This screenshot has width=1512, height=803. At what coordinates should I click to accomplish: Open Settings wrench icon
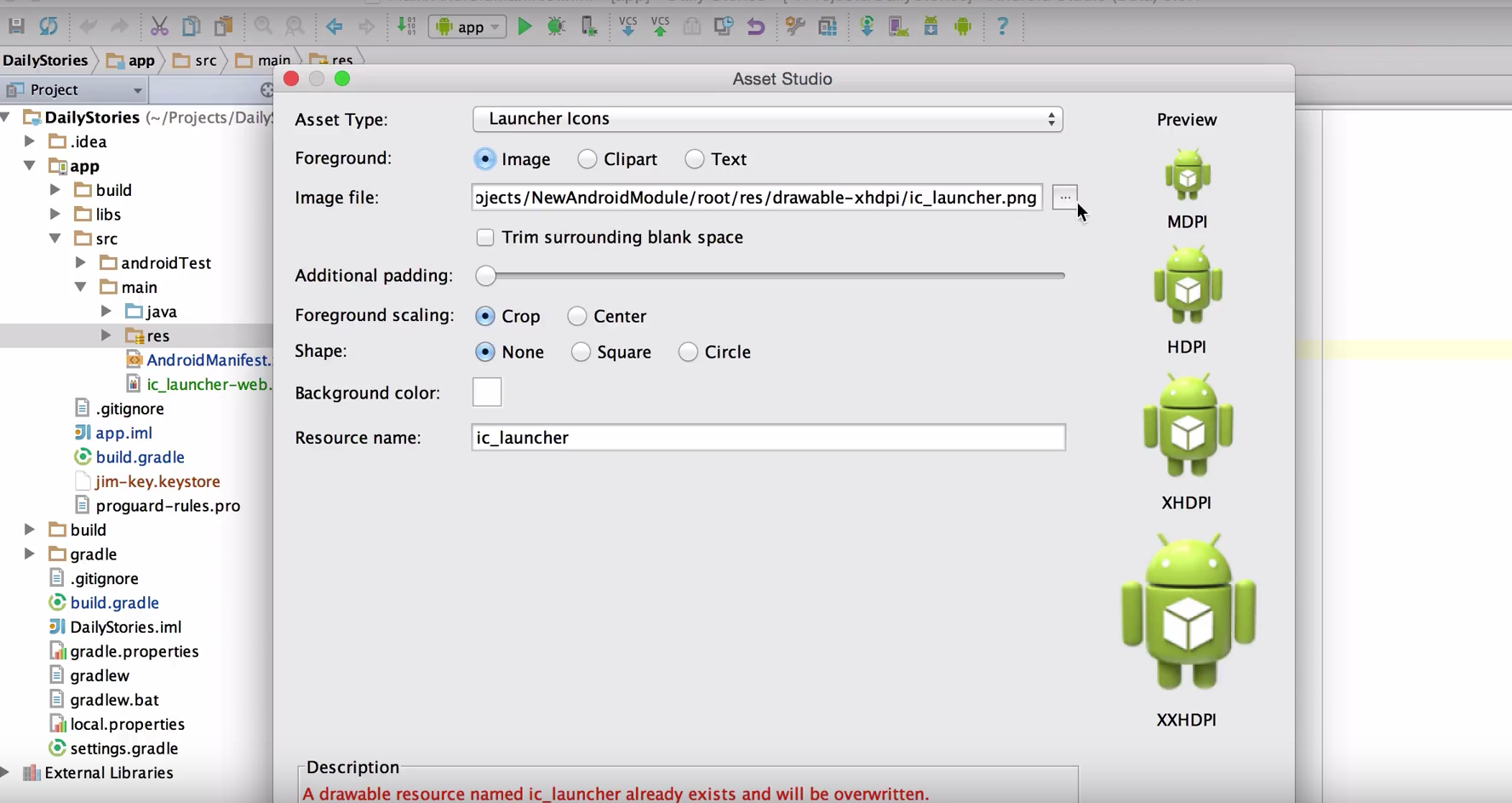pos(795,26)
